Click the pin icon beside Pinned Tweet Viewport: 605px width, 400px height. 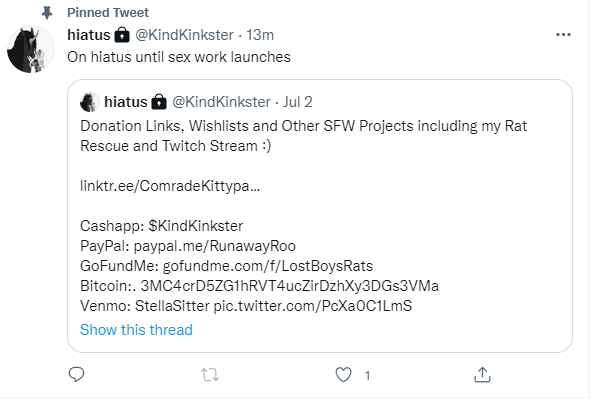click(x=47, y=13)
